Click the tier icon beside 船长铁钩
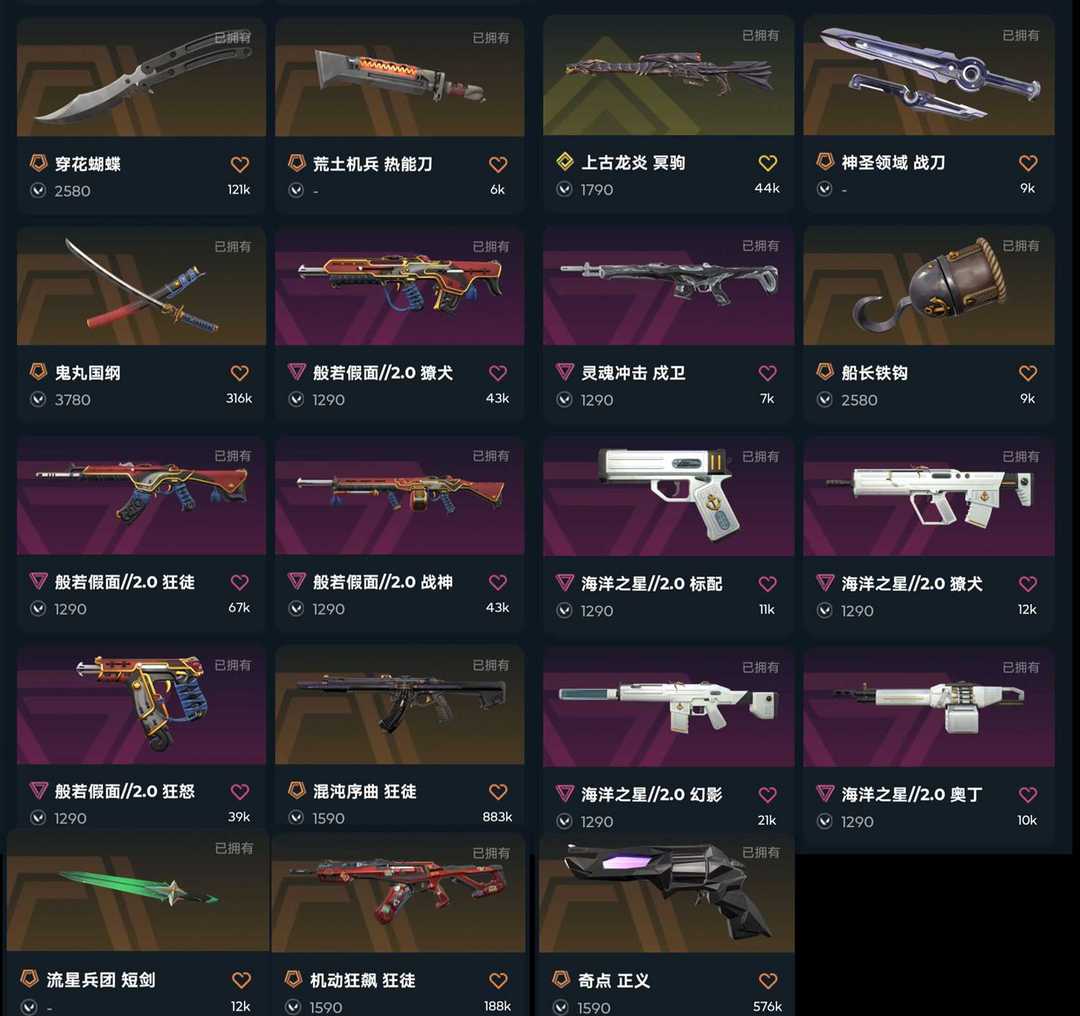The width and height of the screenshot is (1080, 1016). click(824, 372)
